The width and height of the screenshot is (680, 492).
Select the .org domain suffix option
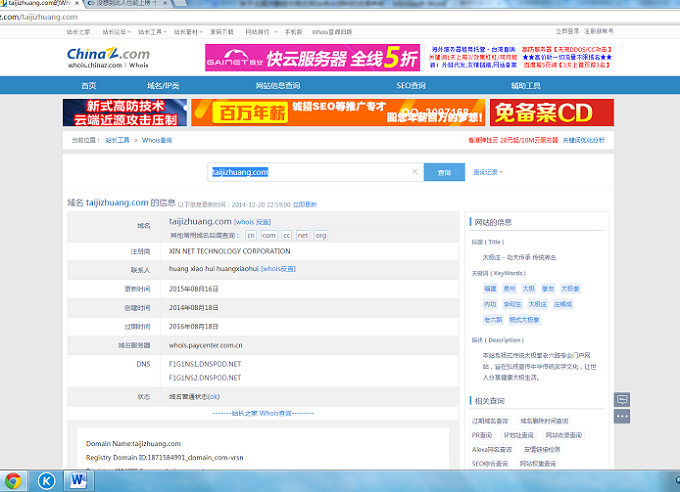click(x=320, y=235)
